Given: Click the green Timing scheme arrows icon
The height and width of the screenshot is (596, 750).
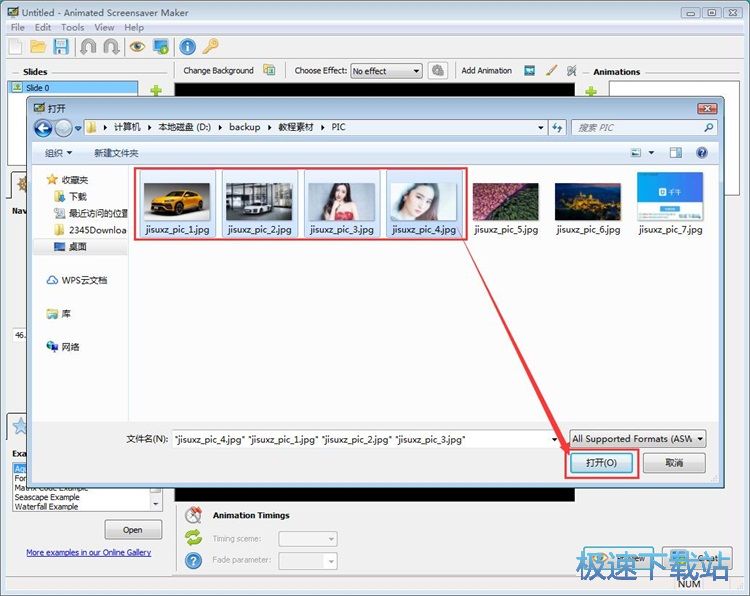Looking at the screenshot, I should pyautogui.click(x=193, y=538).
